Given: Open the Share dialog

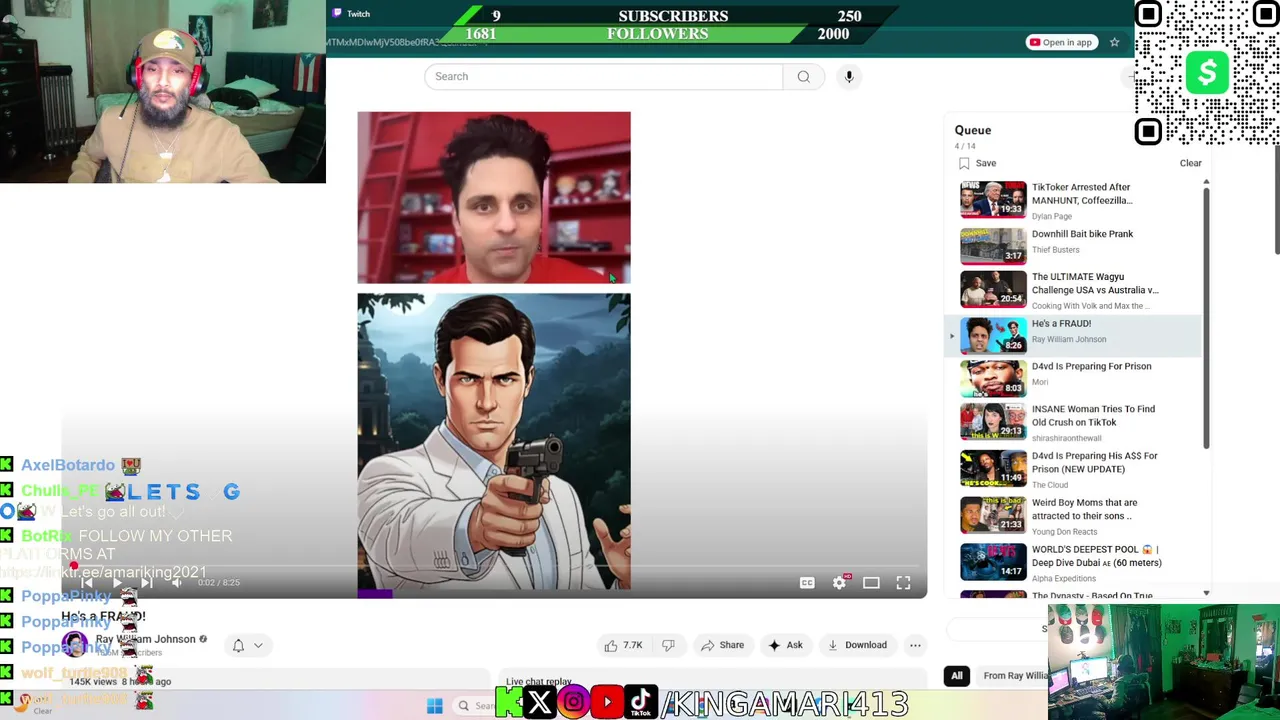Looking at the screenshot, I should coord(722,645).
